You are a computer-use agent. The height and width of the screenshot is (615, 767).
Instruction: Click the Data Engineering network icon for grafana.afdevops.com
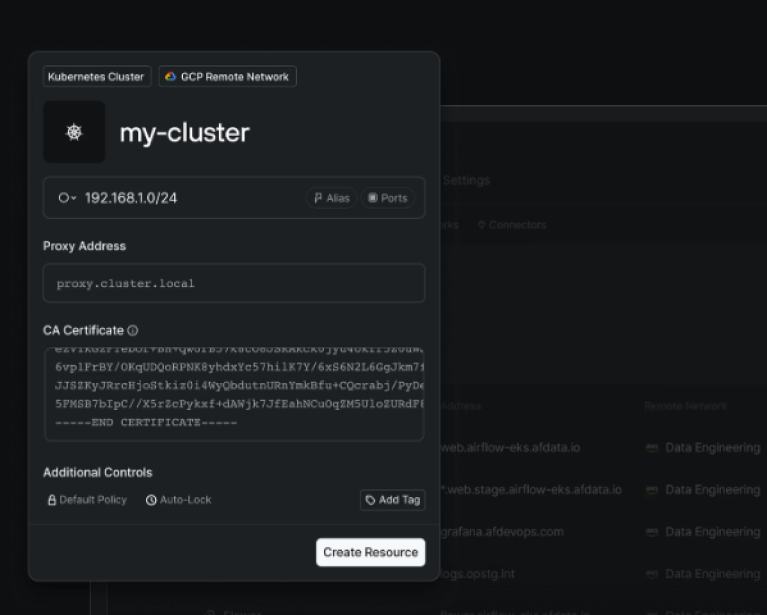[x=652, y=532]
